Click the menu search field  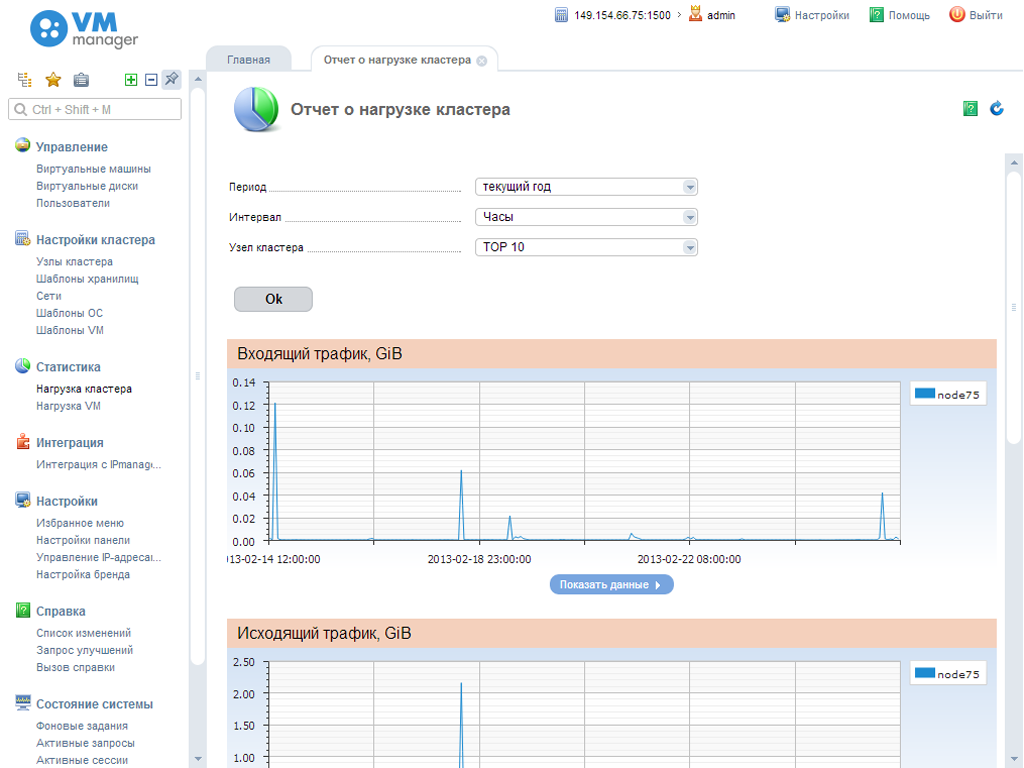[x=95, y=109]
